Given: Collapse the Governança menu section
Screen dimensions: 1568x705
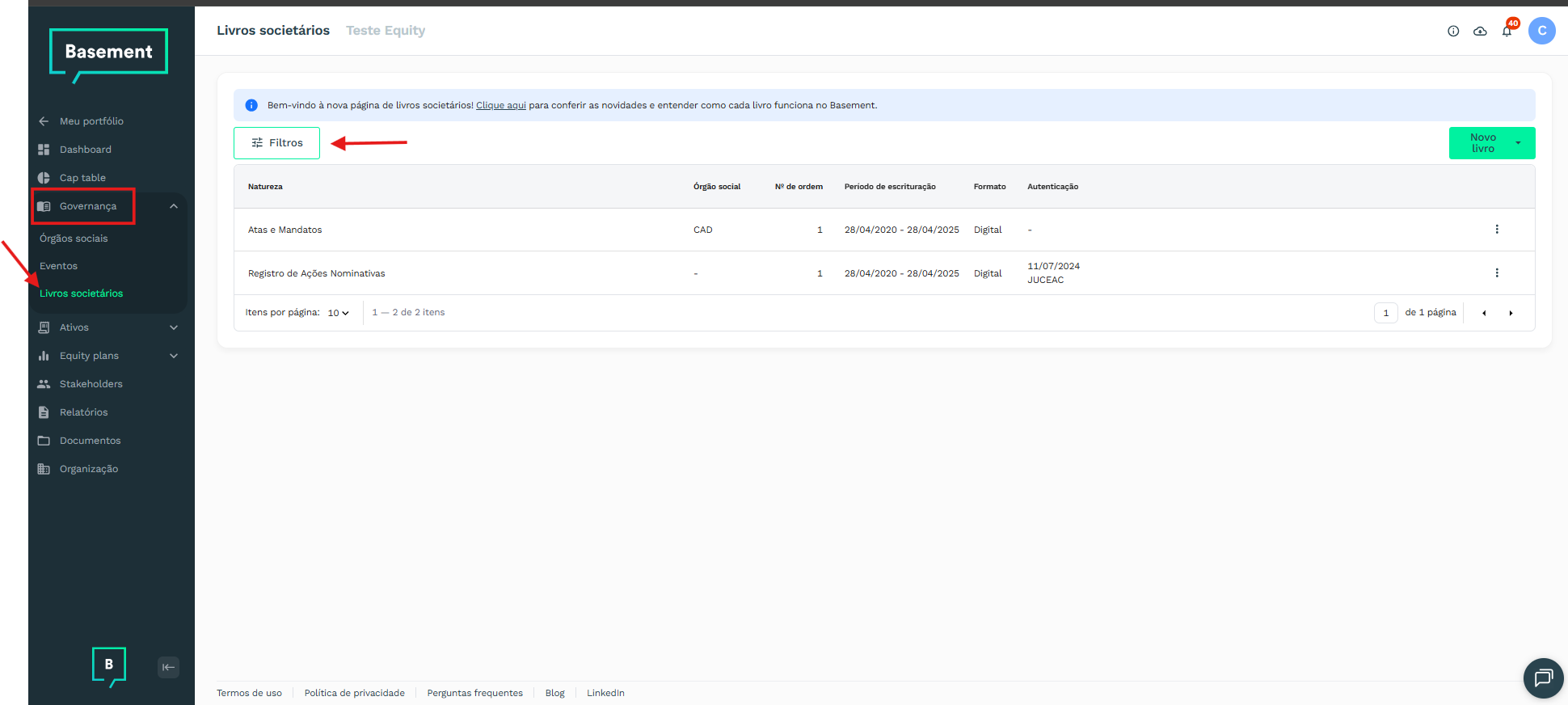Looking at the screenshot, I should tap(173, 206).
